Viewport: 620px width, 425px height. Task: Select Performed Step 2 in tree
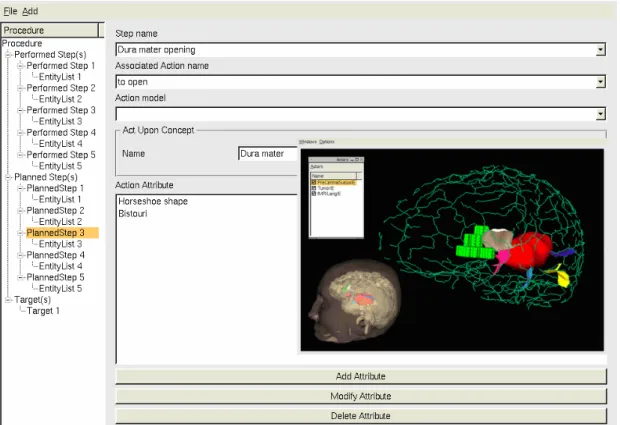click(61, 88)
